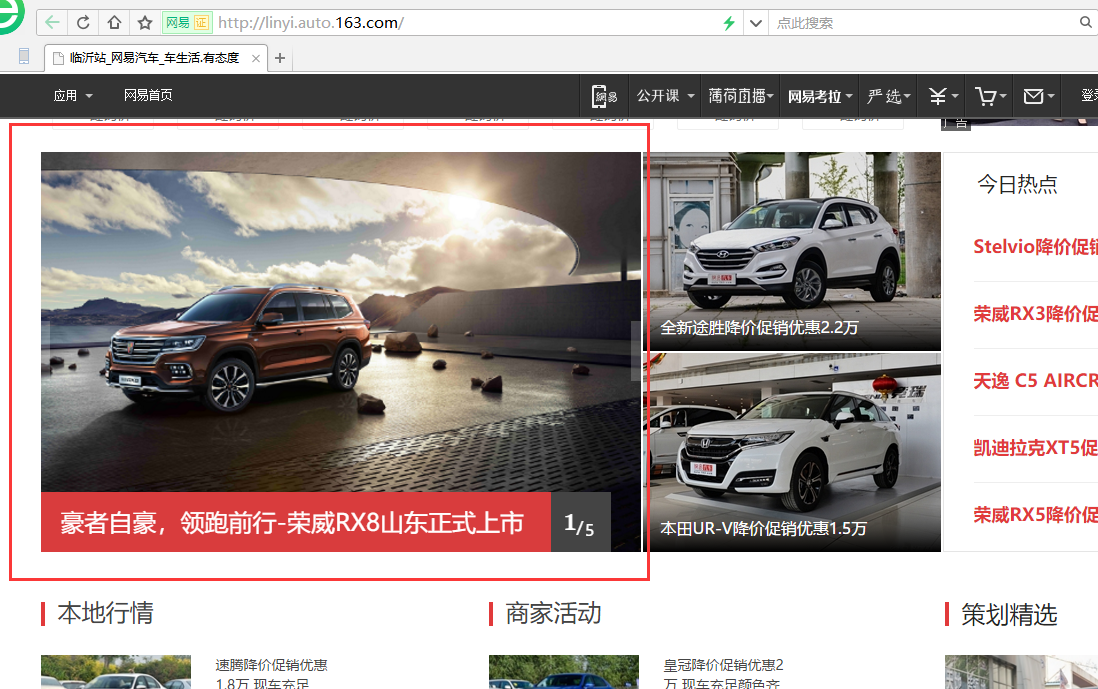Open the mobile phone icon beside the tabs

[24, 57]
